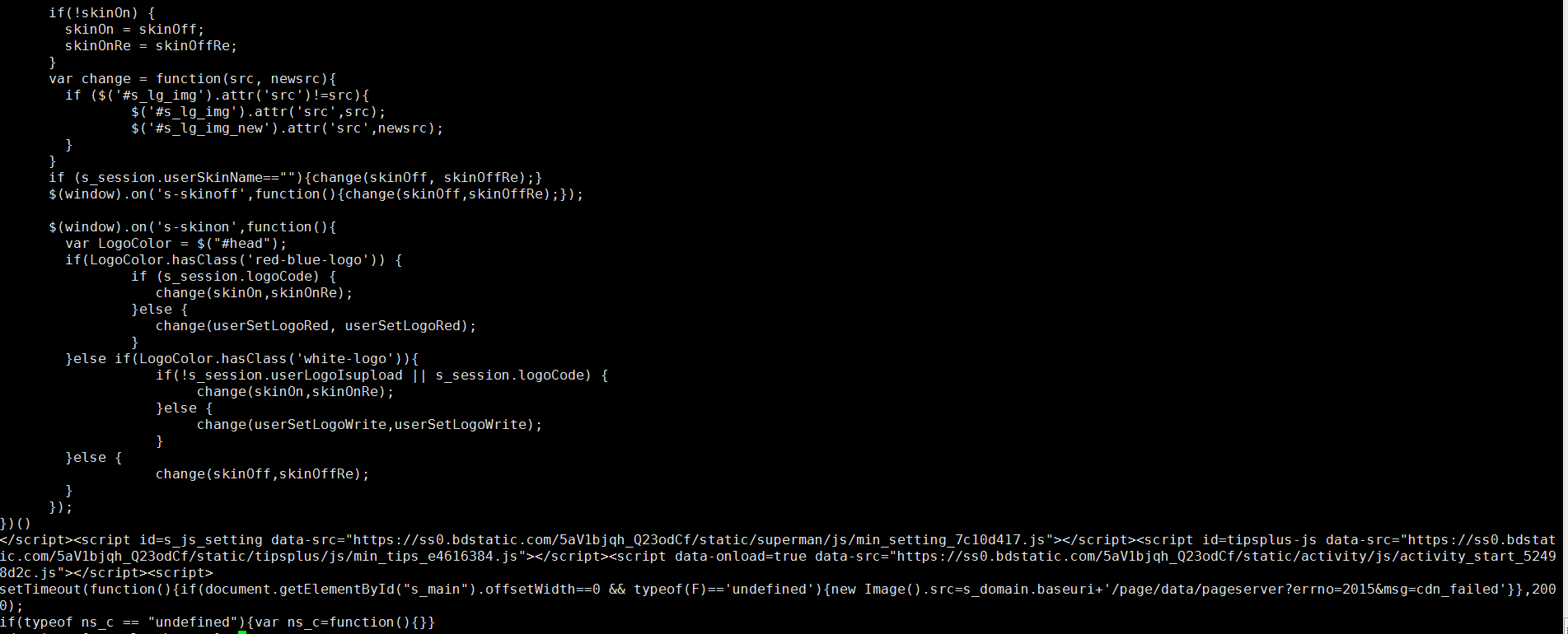Viewport: 1568px width, 634px height.
Task: Click the 'var LogoColor' declaration line
Action: pyautogui.click(x=176, y=244)
